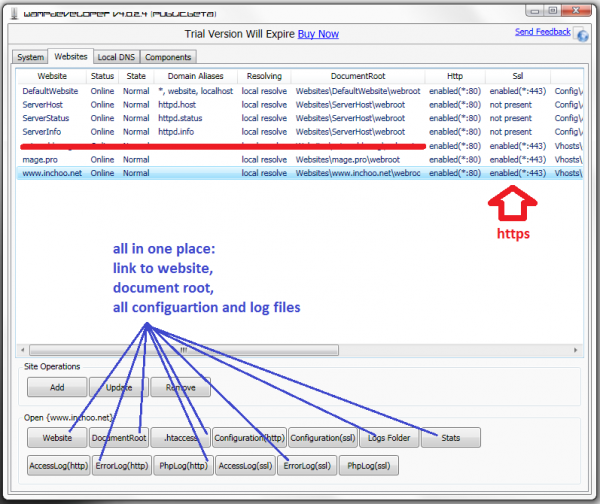Screen dimensions: 600x504
Task: Click Websites\mage.pro\webroot document root cell
Action: pyautogui.click(x=347, y=160)
